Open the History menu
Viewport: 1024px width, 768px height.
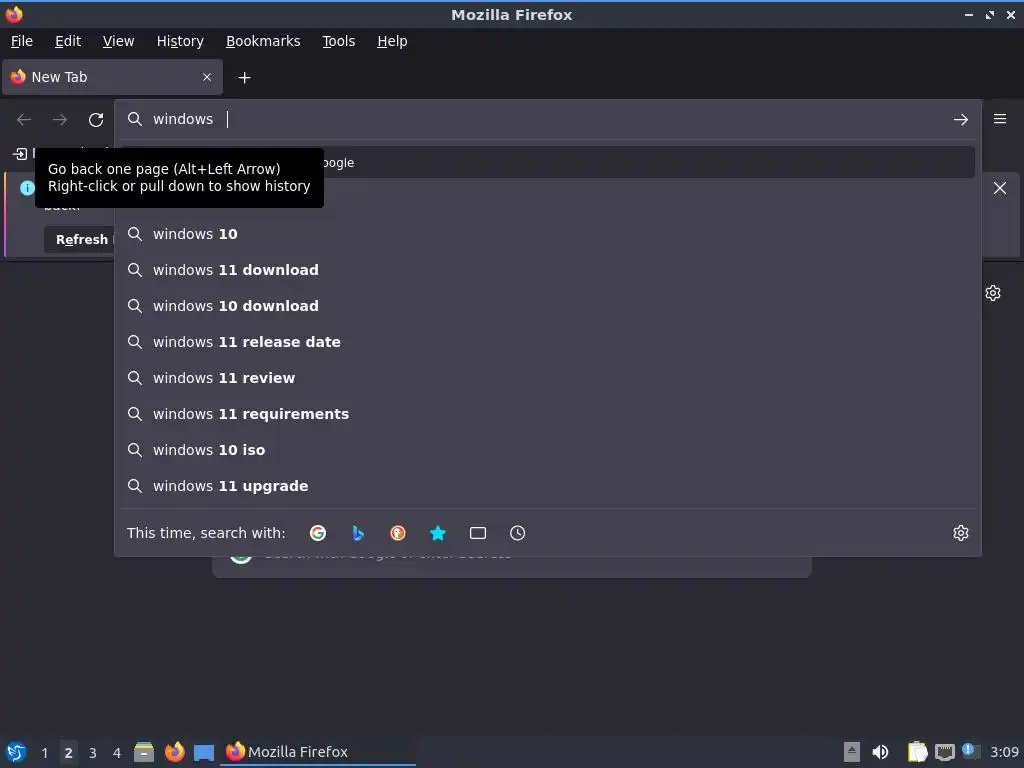click(x=180, y=41)
